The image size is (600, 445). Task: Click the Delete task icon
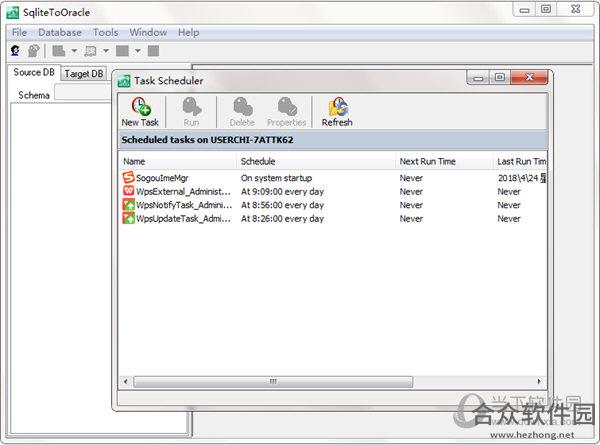click(243, 106)
